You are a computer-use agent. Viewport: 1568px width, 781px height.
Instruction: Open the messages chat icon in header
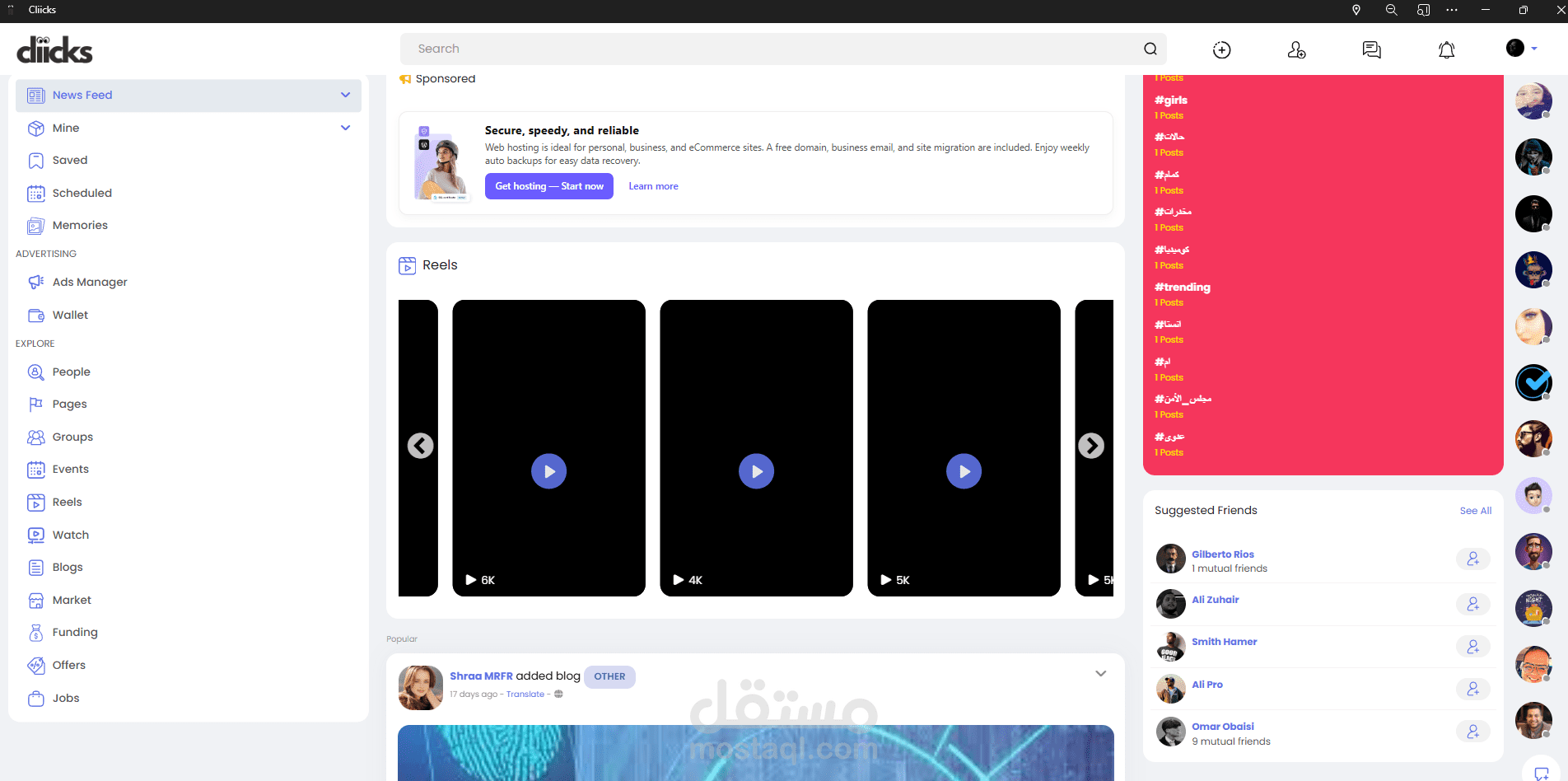tap(1371, 50)
